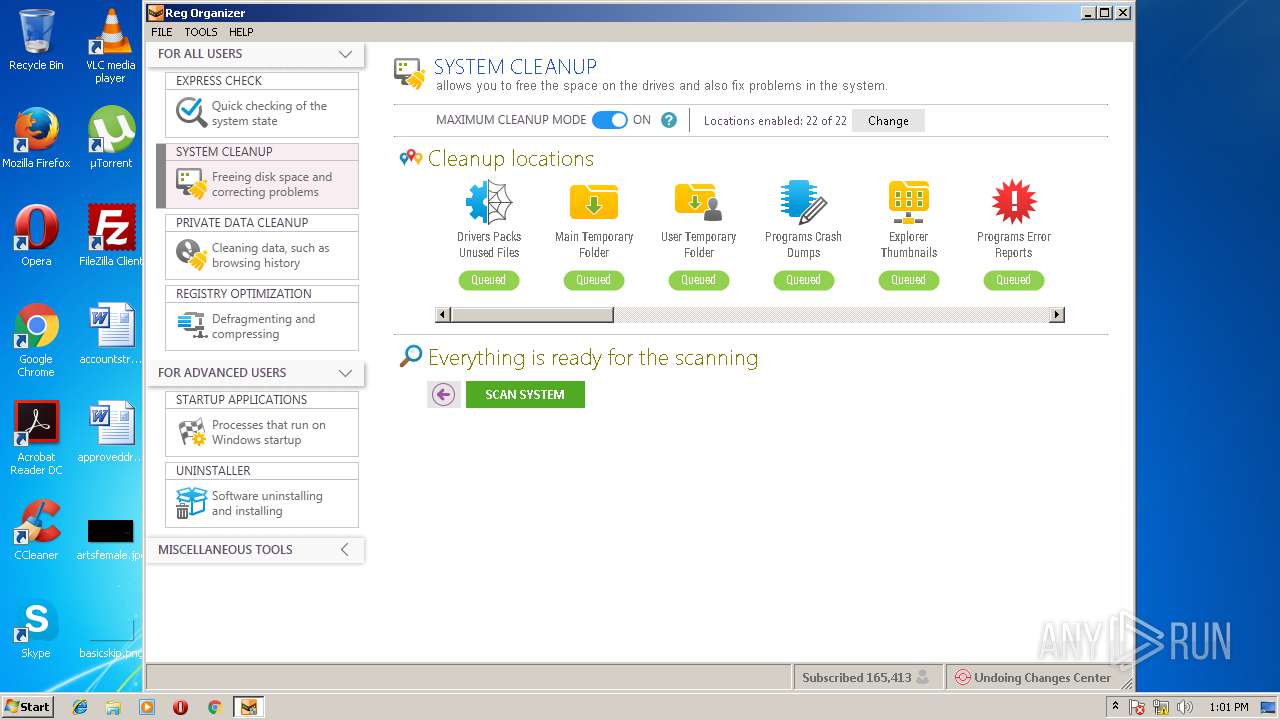Image resolution: width=1280 pixels, height=720 pixels.
Task: Click the System Cleanup header icon
Action: (x=410, y=74)
